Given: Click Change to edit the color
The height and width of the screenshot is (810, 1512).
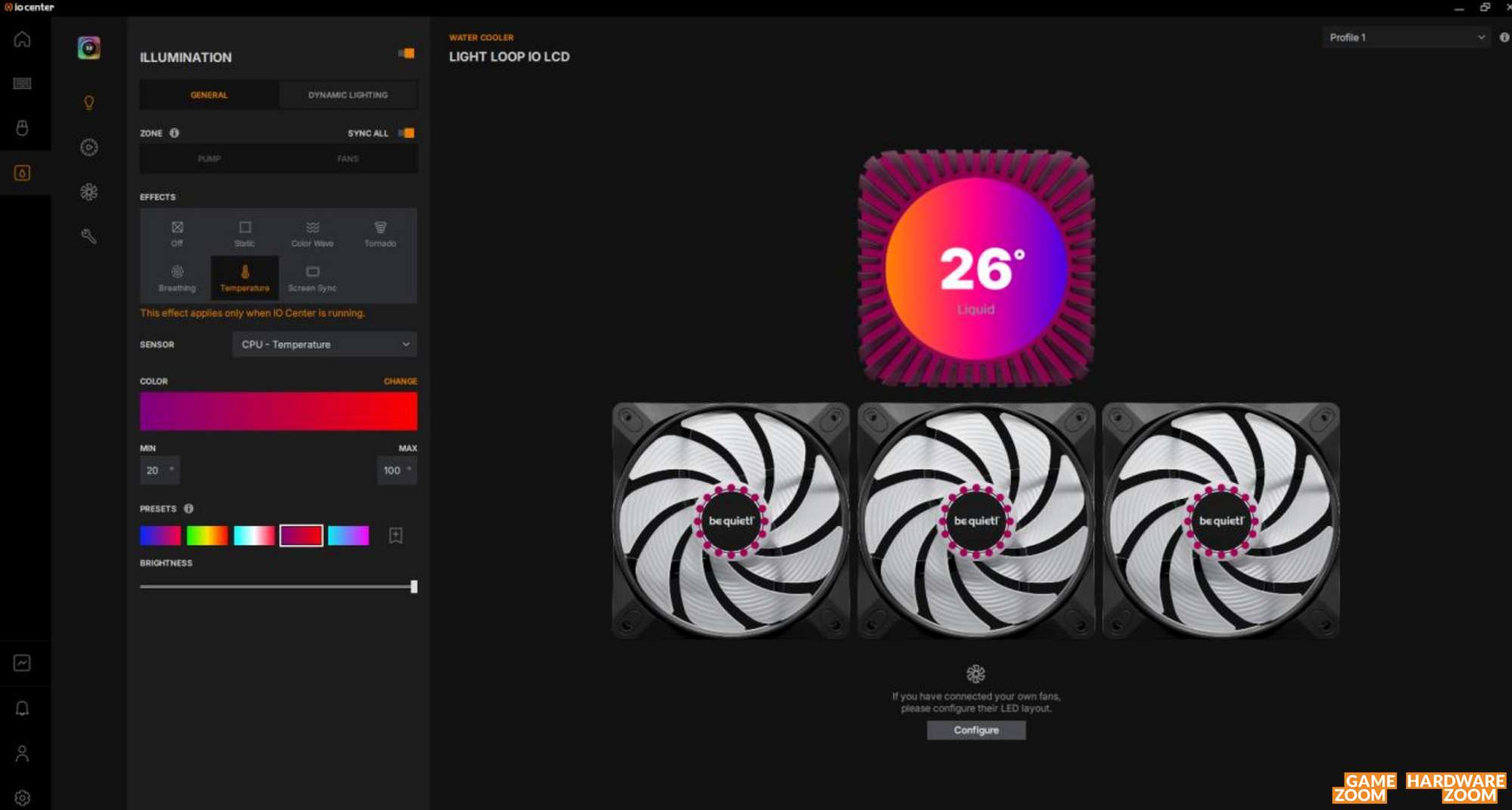Looking at the screenshot, I should 400,381.
